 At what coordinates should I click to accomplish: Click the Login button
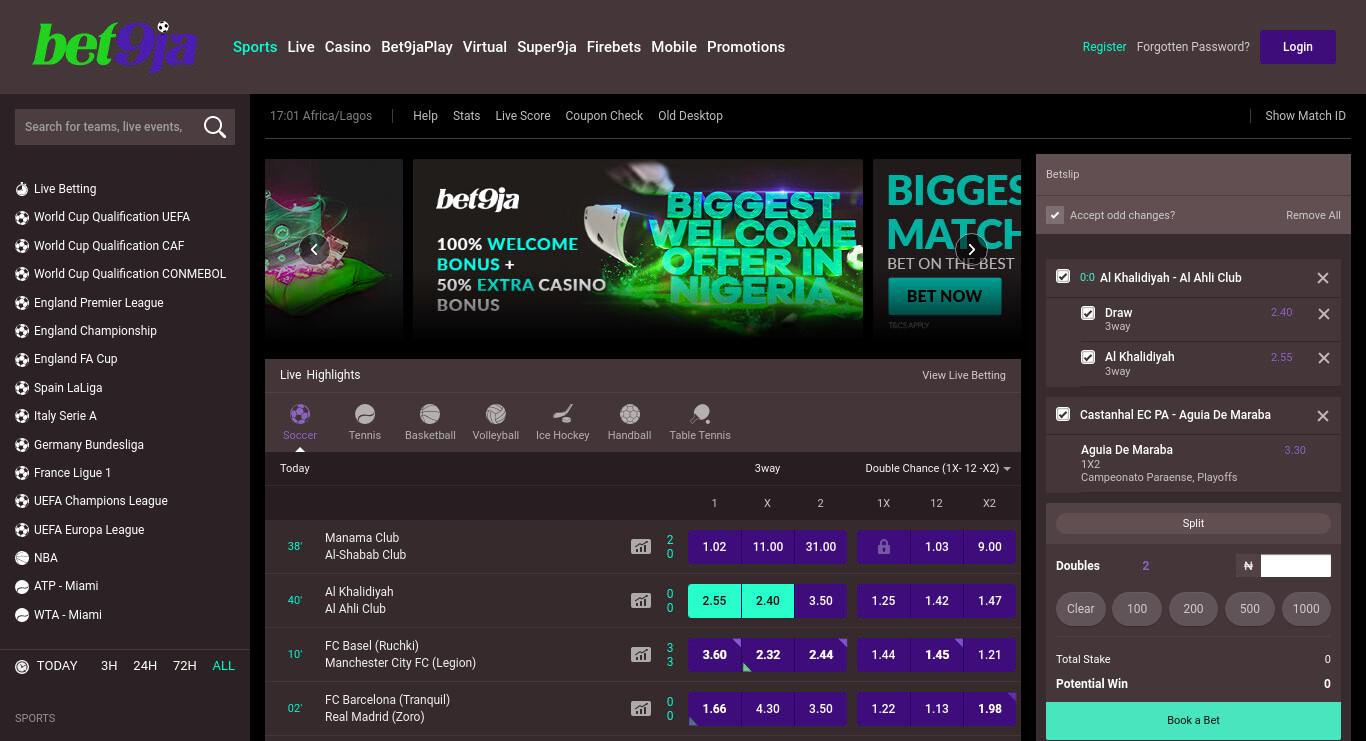point(1298,47)
